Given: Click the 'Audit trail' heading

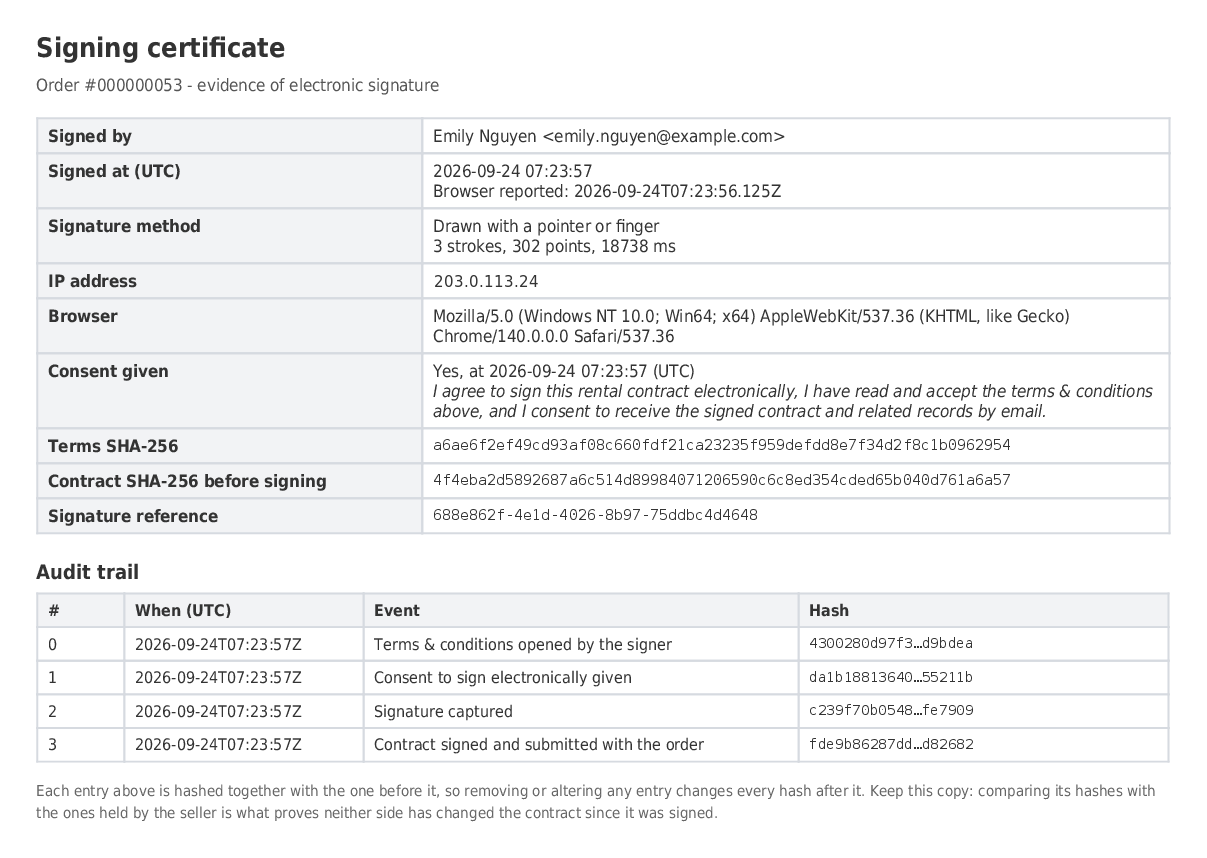Looking at the screenshot, I should point(88,572).
